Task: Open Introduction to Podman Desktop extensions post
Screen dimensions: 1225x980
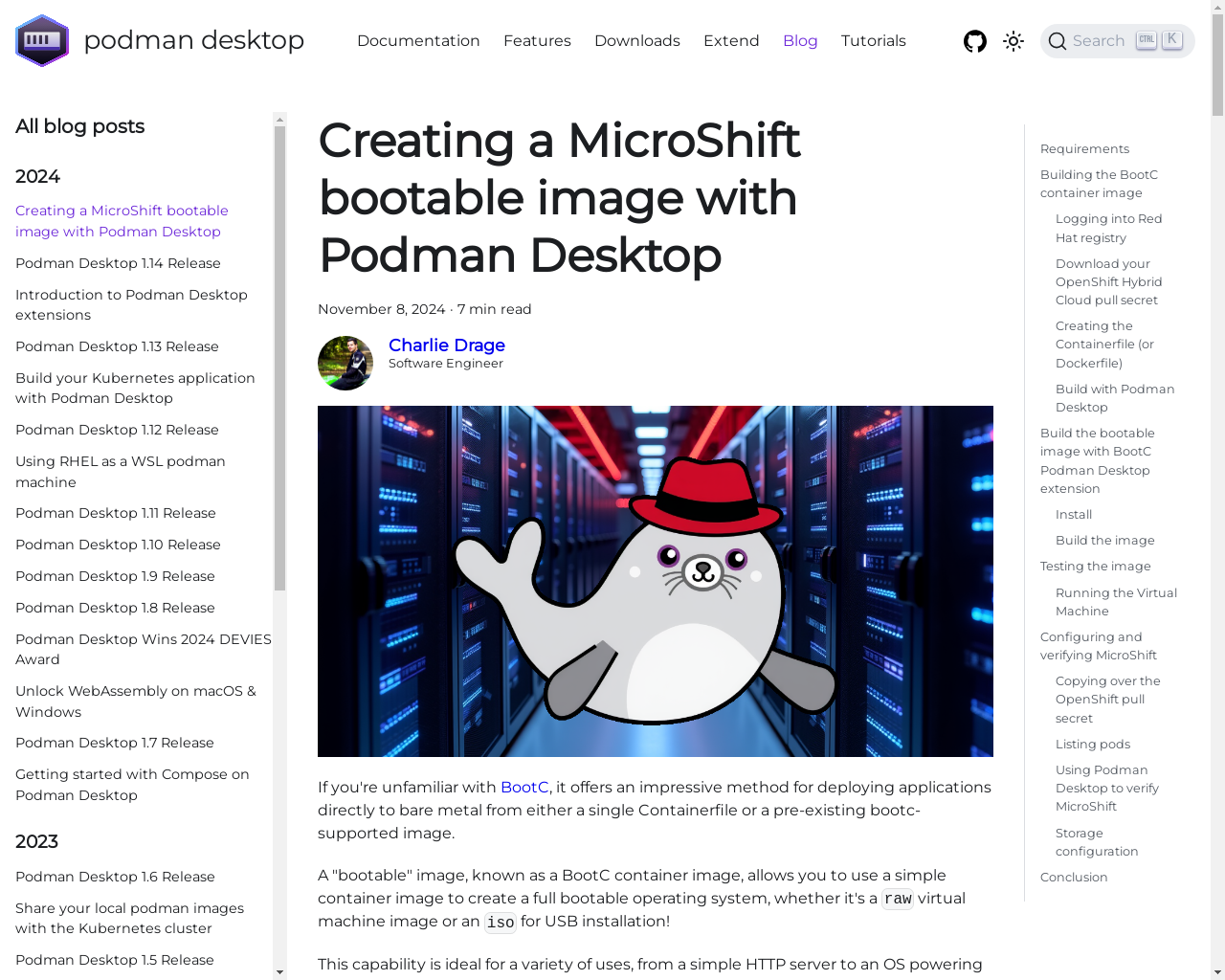Action: 131,304
